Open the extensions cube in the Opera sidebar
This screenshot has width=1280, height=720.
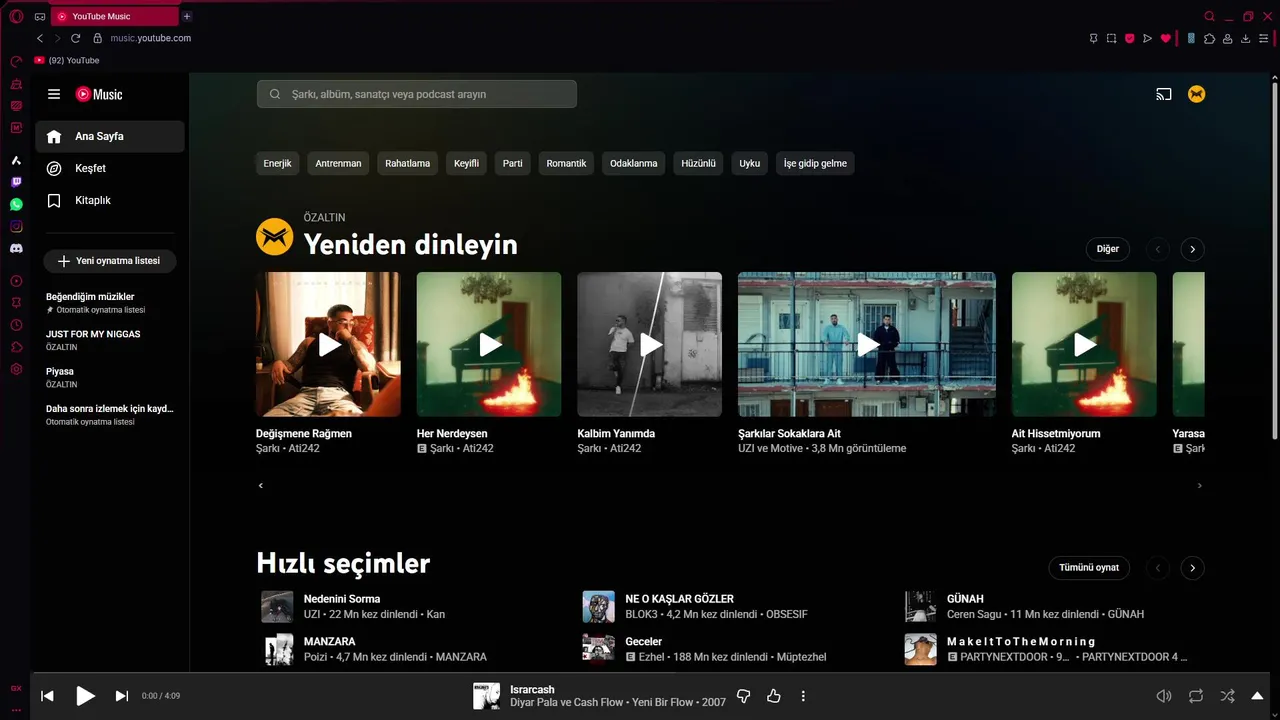(16, 347)
